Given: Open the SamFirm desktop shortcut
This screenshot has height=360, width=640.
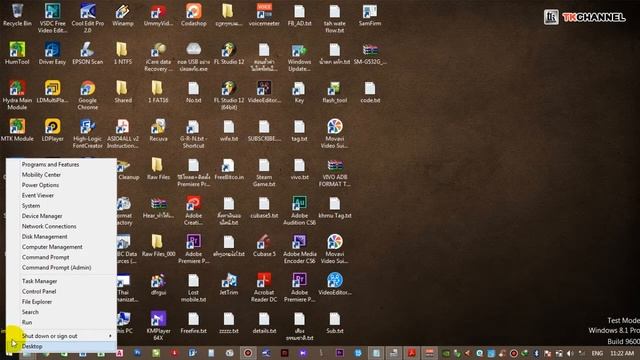Looking at the screenshot, I should pos(370,15).
